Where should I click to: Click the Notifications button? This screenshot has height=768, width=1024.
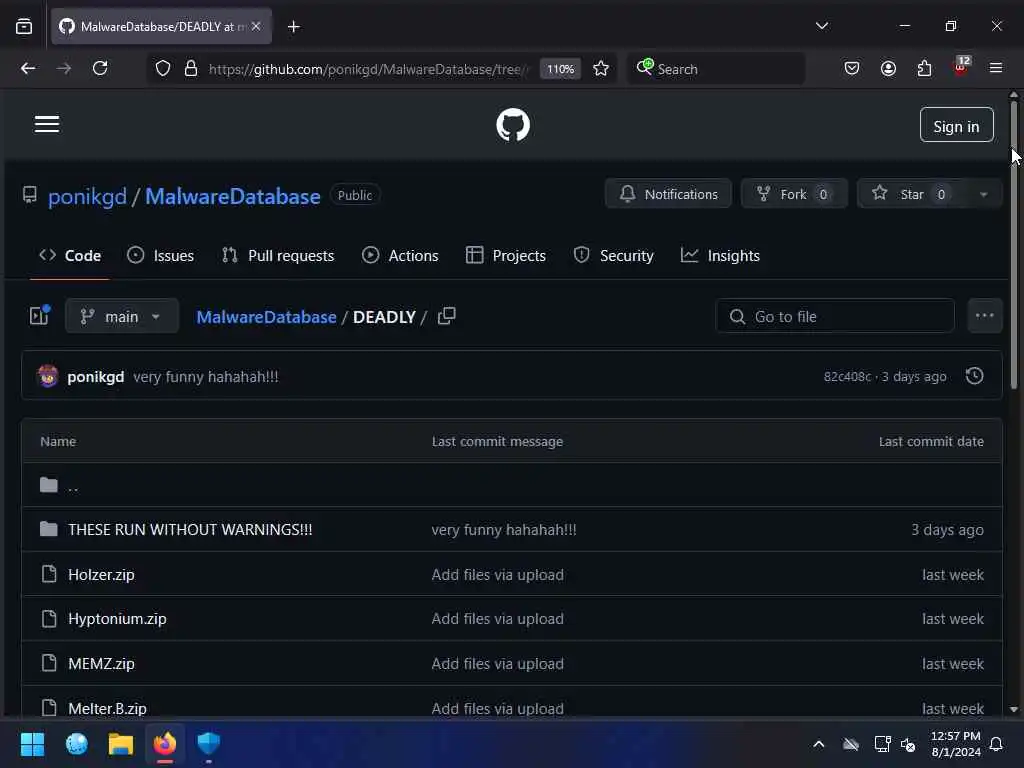coord(668,194)
